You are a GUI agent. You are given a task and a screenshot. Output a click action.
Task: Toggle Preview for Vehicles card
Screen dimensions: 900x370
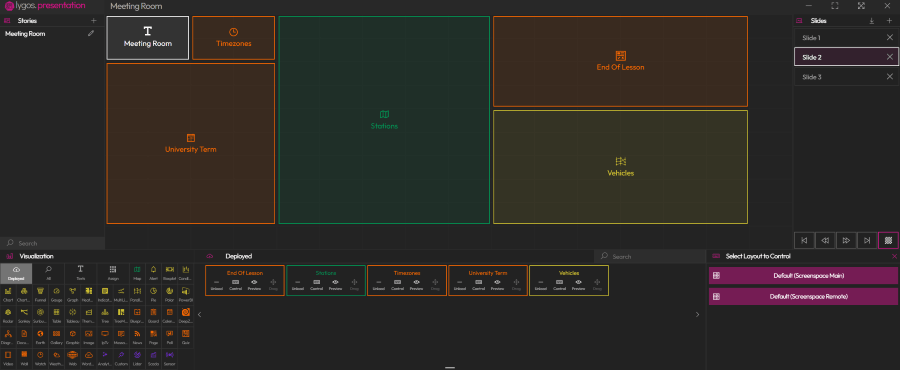coord(578,285)
